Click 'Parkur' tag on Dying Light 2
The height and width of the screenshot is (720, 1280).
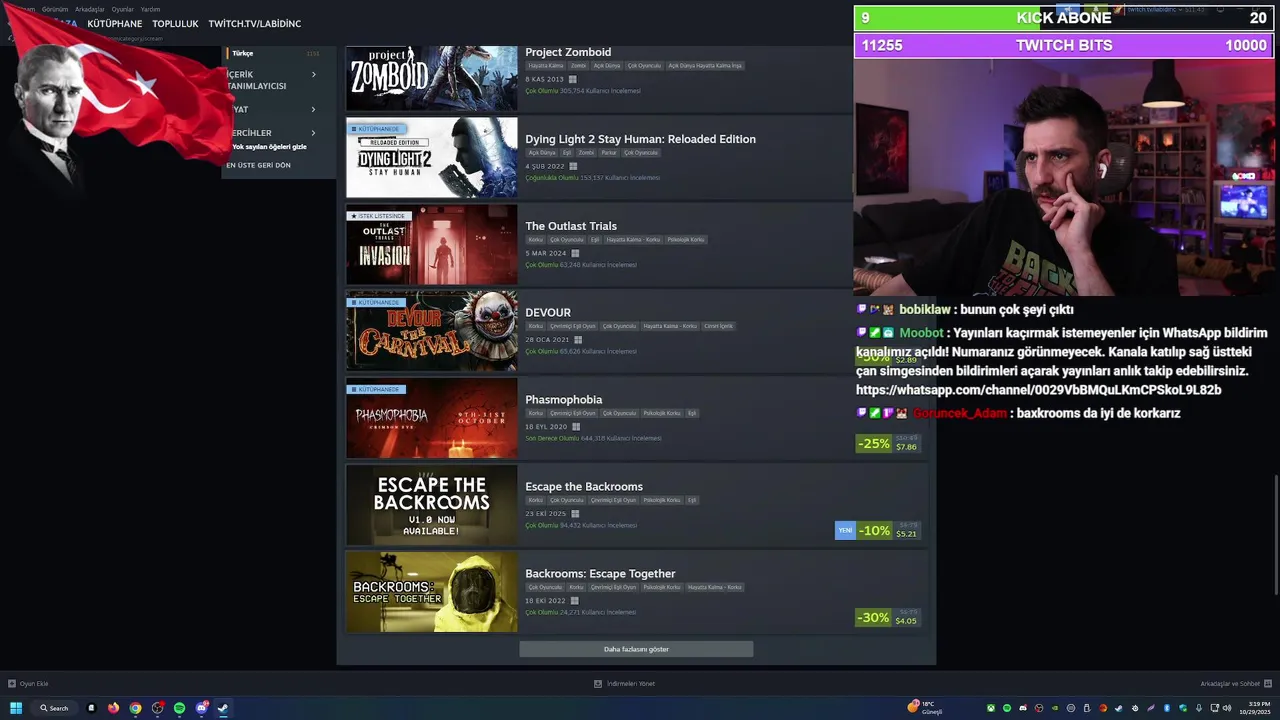(609, 153)
